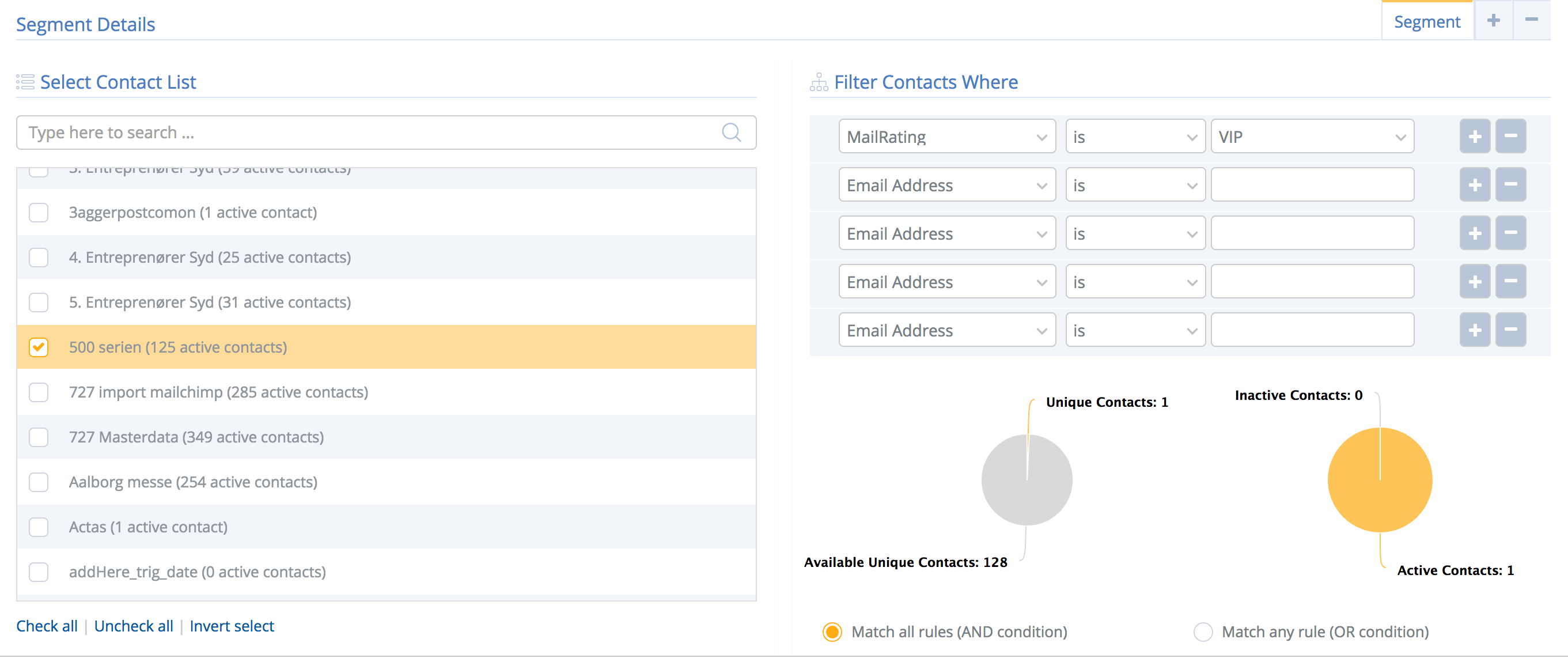Select Match all rules AND condition

tap(833, 632)
